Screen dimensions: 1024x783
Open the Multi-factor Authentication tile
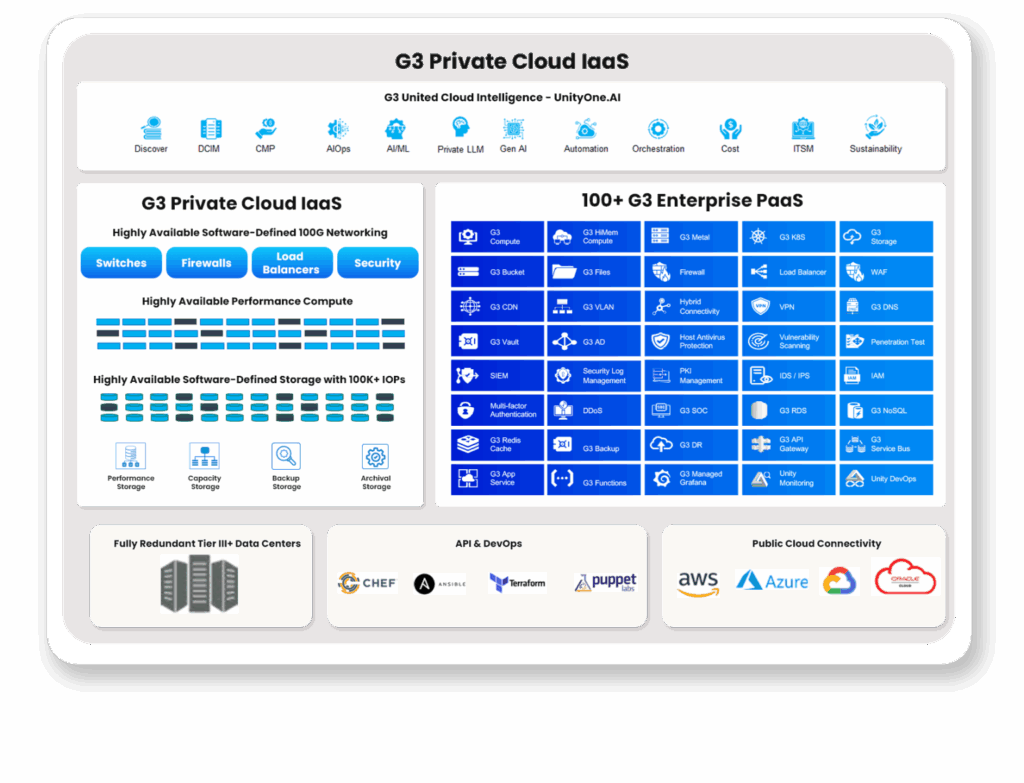click(497, 410)
